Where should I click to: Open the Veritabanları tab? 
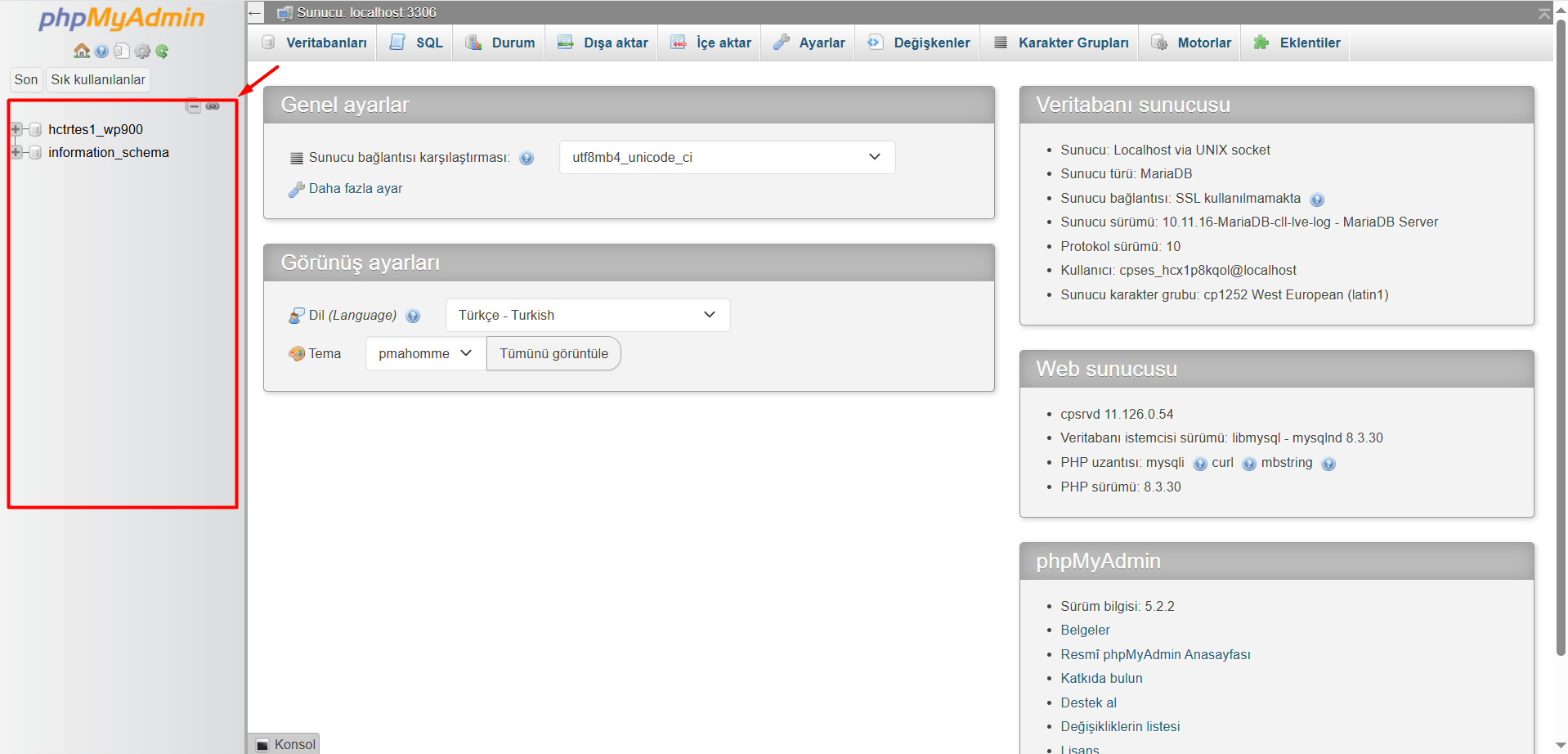coord(315,43)
